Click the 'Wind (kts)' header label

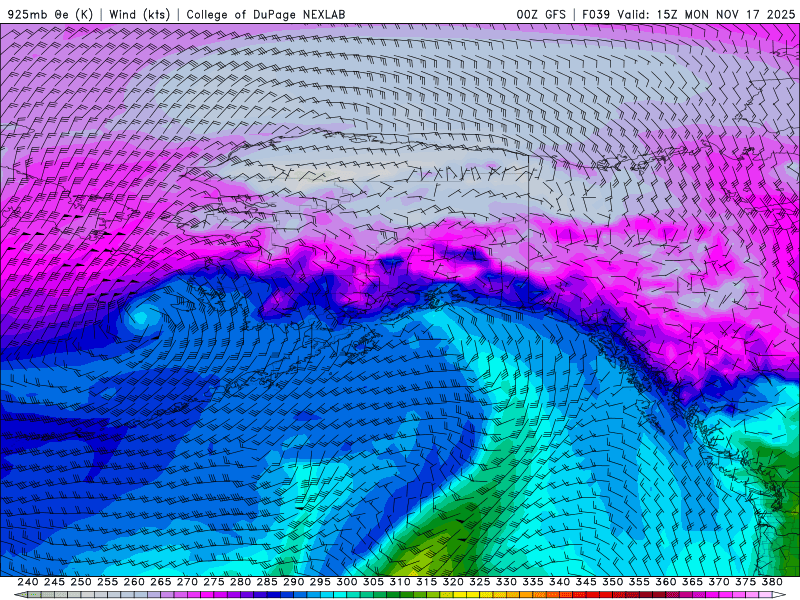(x=140, y=14)
